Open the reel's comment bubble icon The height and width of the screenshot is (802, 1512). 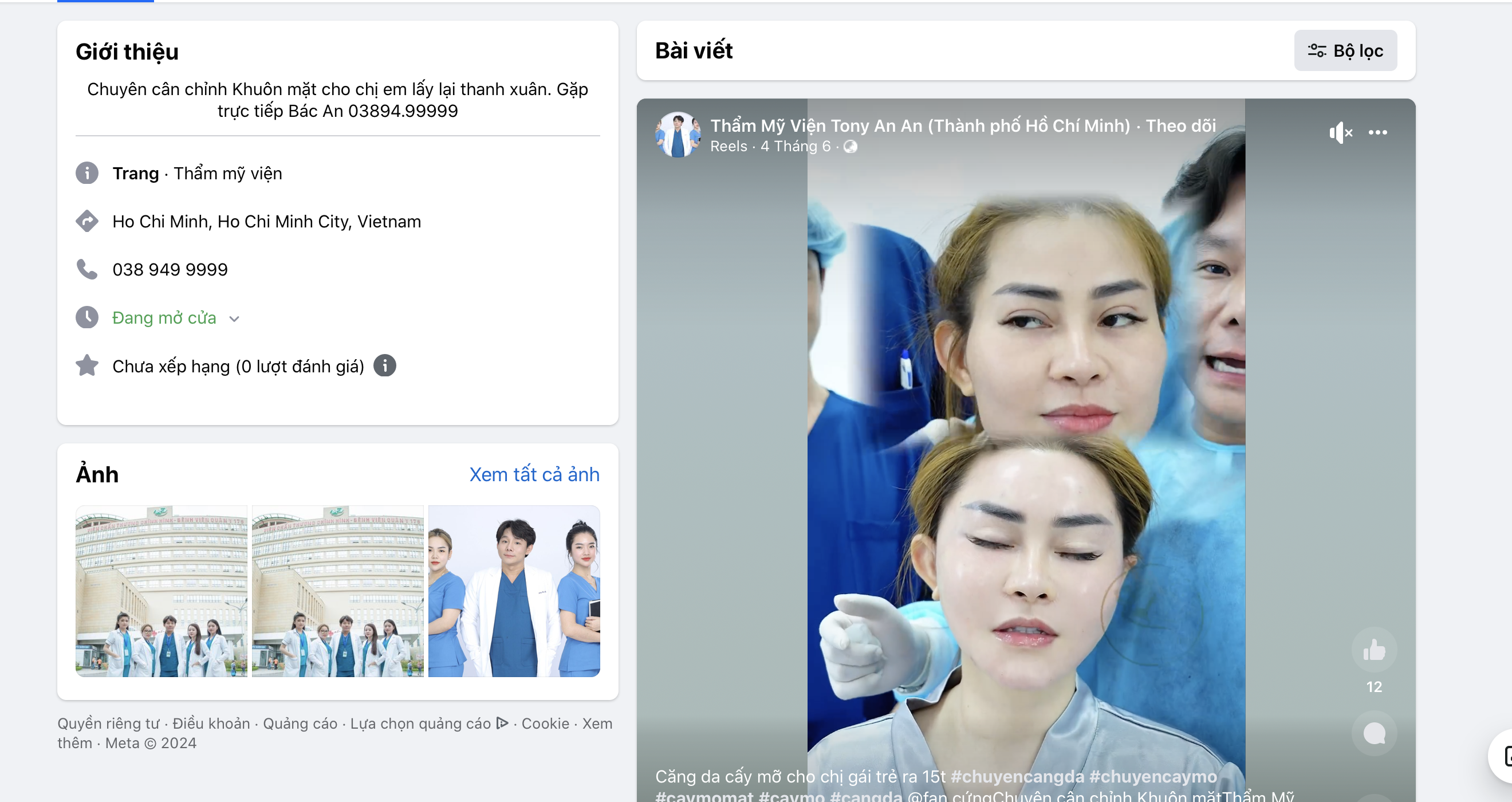pyautogui.click(x=1373, y=733)
